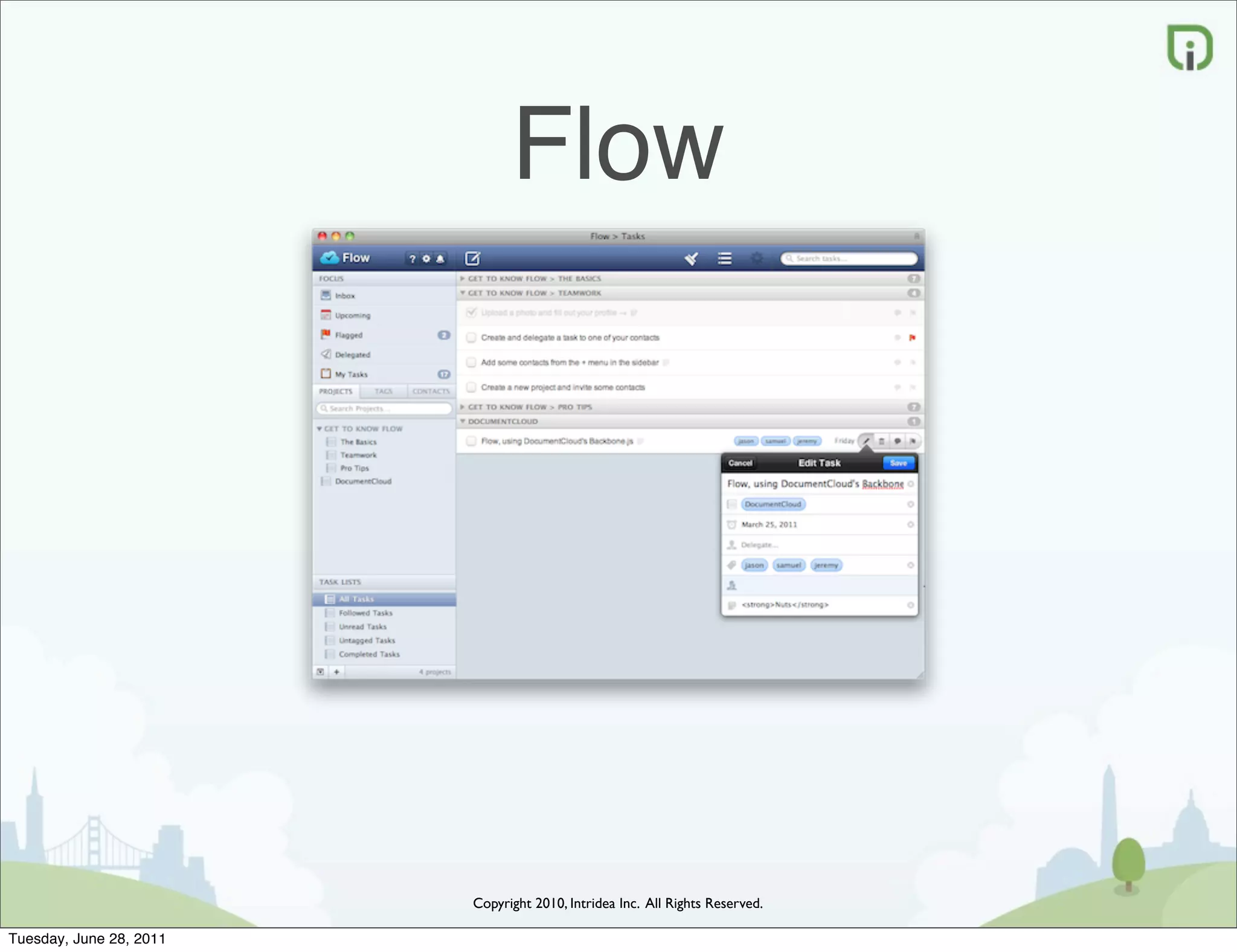Collapse the DOCUMENTCLOUD section header
Image resolution: width=1237 pixels, height=952 pixels.
point(463,422)
